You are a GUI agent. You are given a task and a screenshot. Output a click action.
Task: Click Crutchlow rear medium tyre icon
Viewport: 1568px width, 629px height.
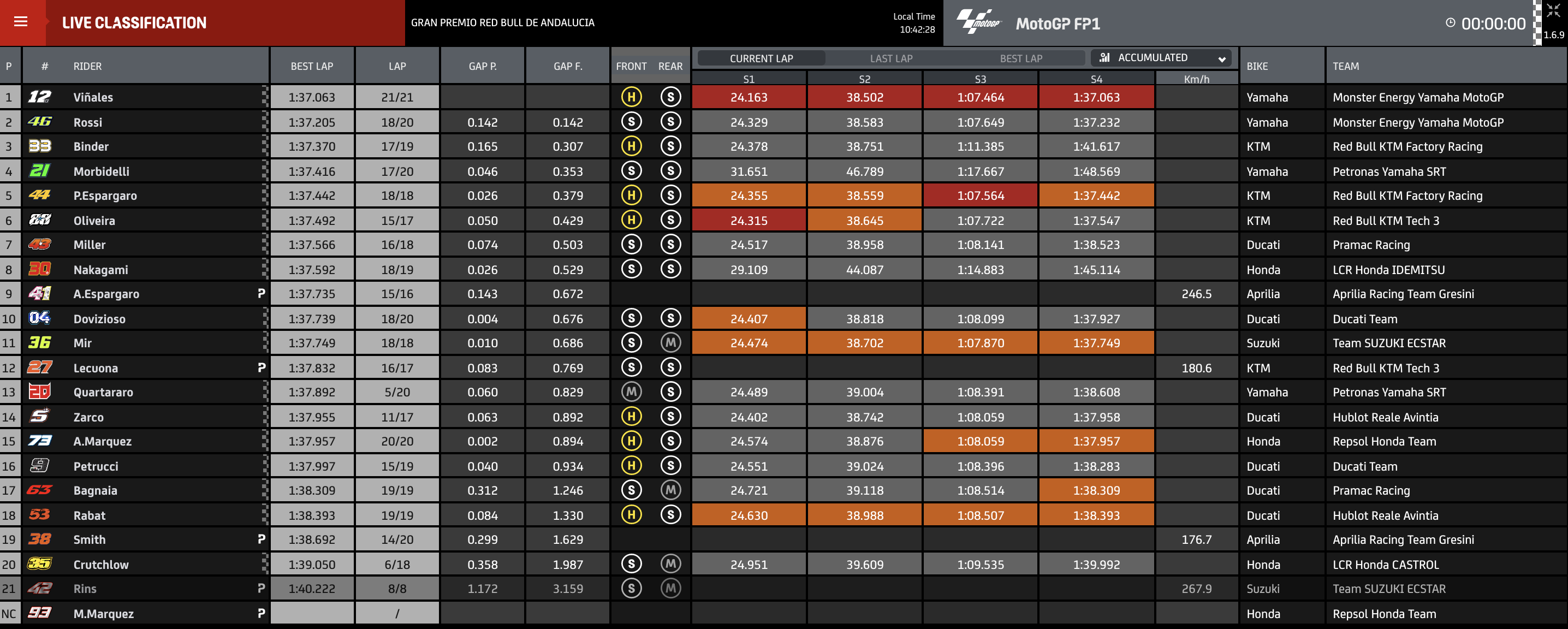670,564
